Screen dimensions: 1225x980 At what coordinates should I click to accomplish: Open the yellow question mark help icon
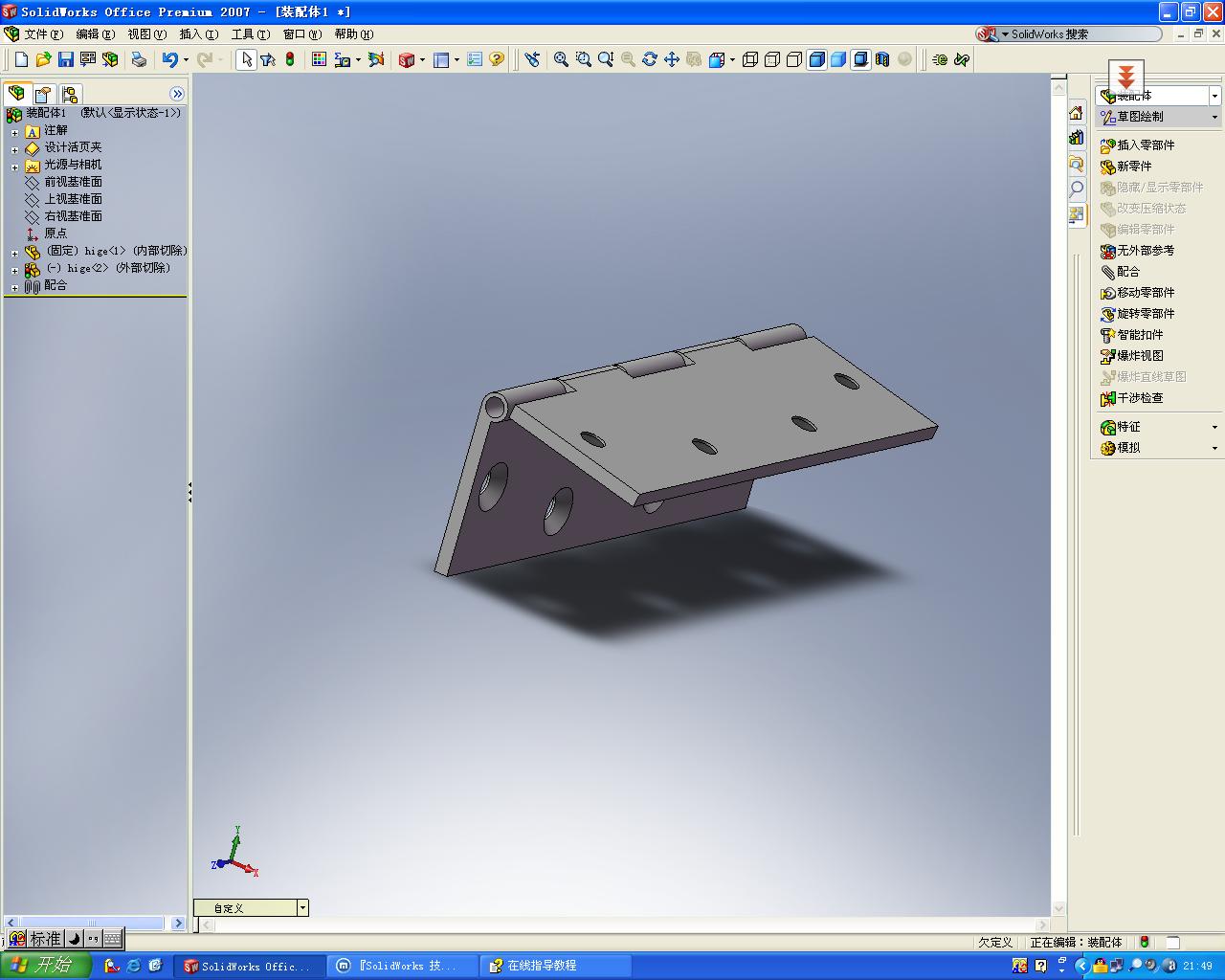point(497,59)
